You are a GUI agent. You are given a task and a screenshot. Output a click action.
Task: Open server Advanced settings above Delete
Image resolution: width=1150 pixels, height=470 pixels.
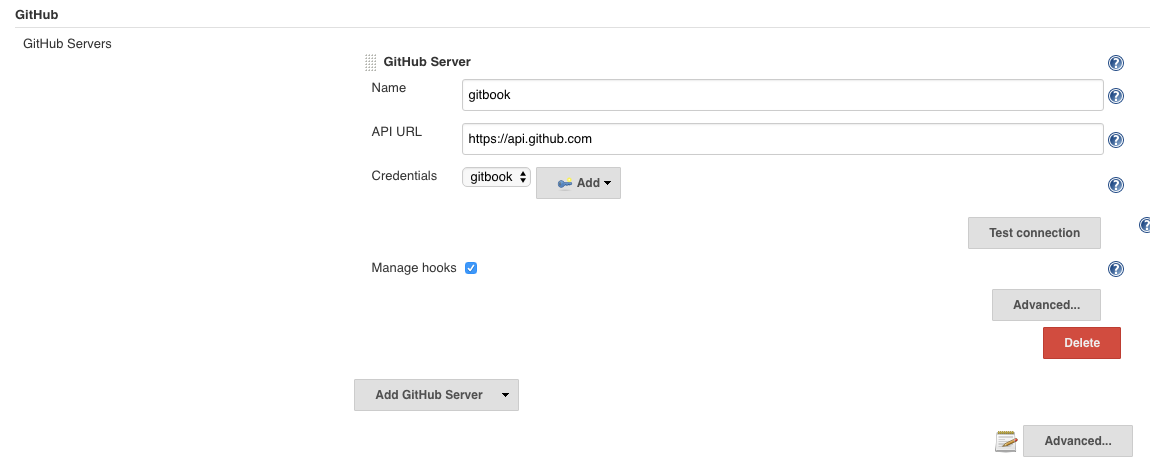click(x=1046, y=305)
